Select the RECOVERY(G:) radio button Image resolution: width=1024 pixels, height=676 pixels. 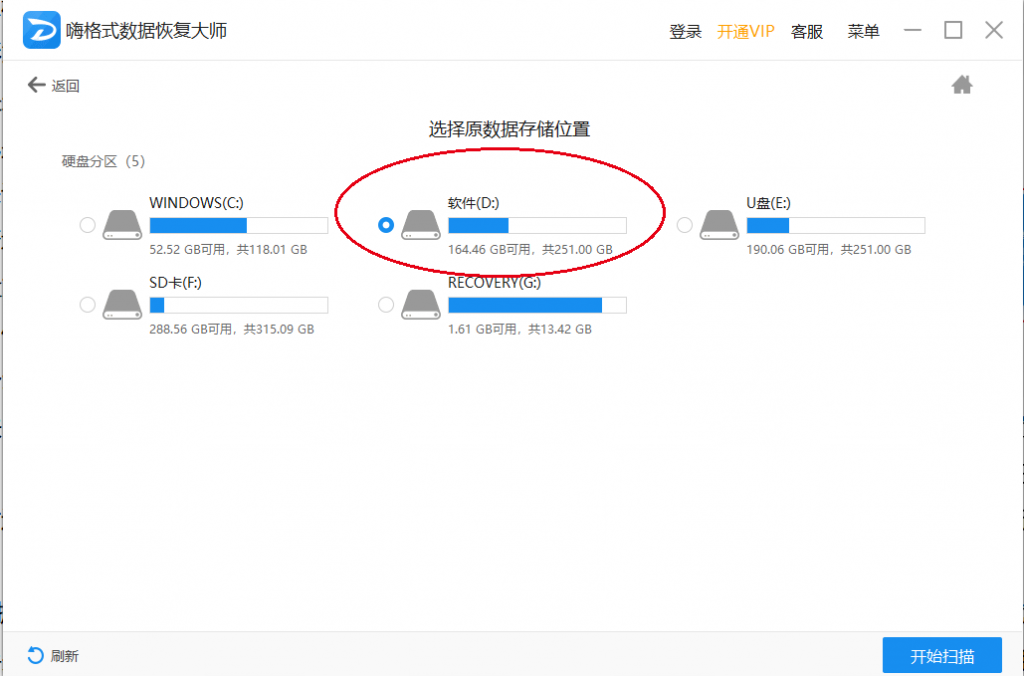click(386, 305)
